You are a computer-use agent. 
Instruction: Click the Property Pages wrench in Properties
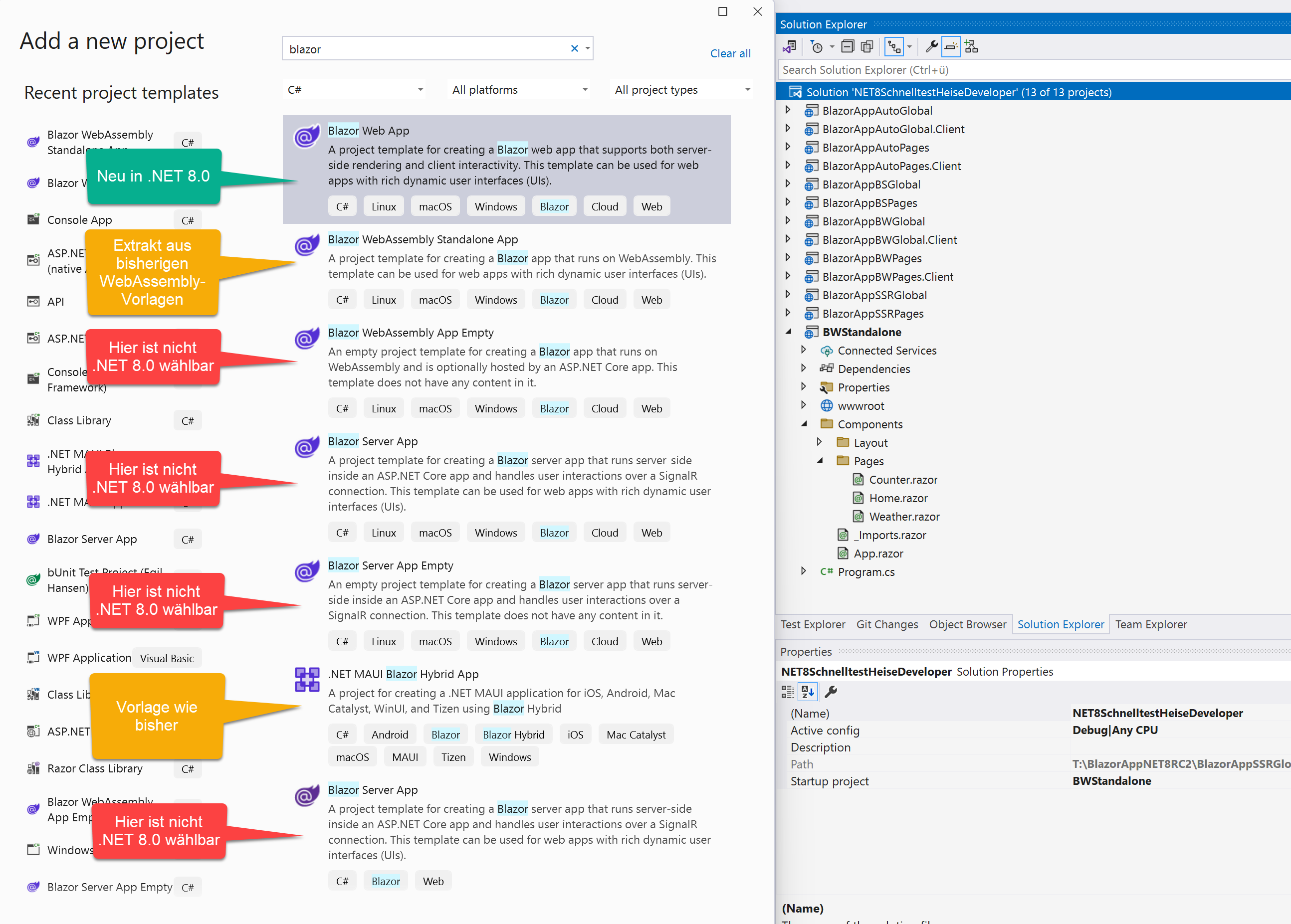[831, 692]
